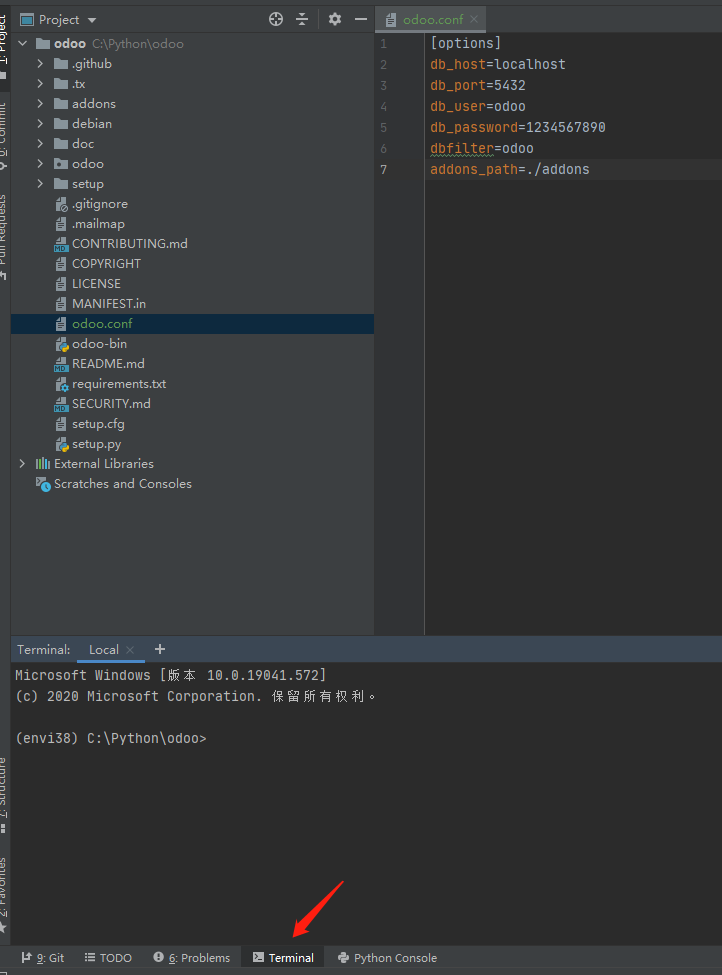
Task: Close the Local terminal session
Action: 130,649
